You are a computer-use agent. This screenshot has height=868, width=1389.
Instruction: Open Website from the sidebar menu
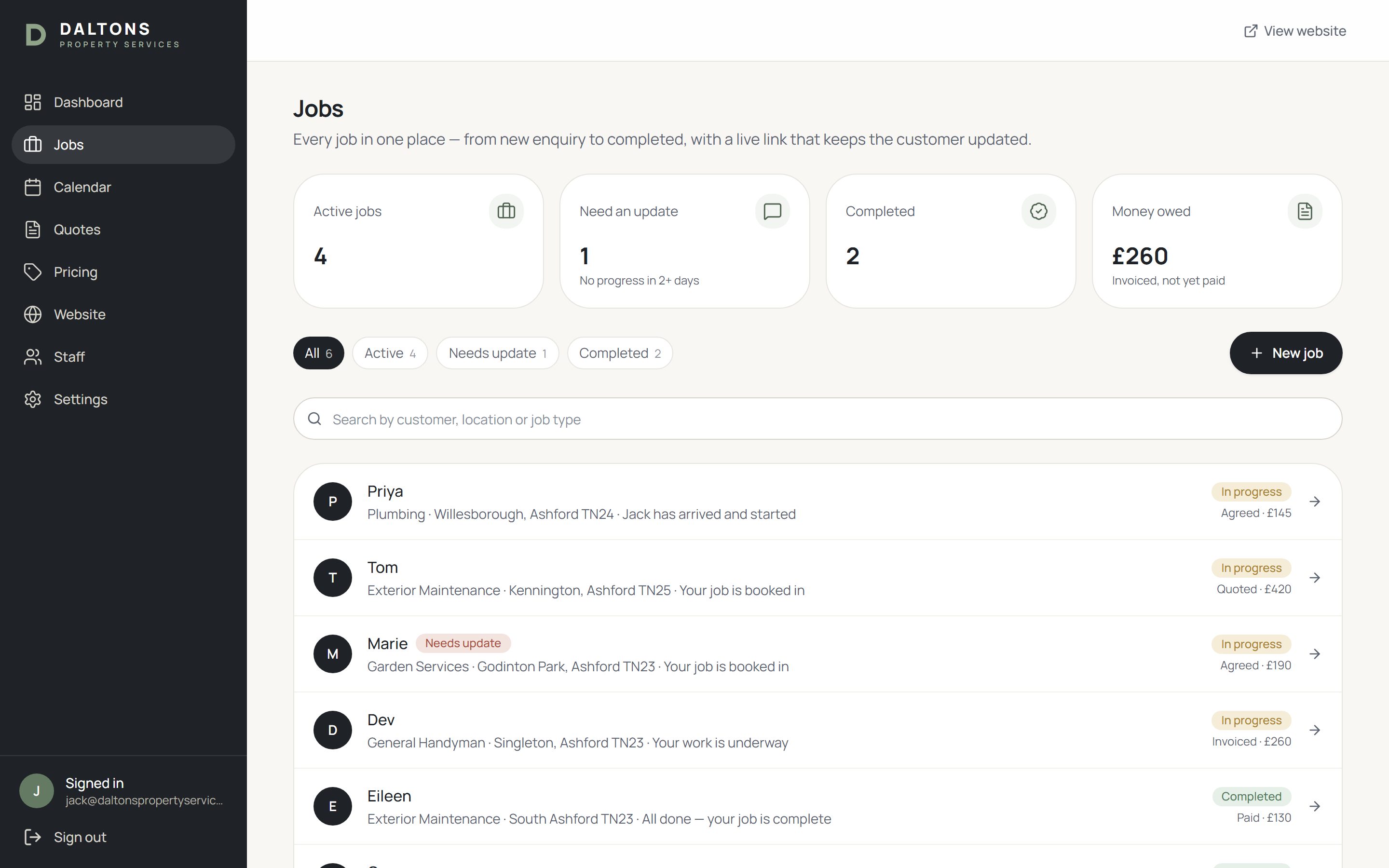[123, 314]
